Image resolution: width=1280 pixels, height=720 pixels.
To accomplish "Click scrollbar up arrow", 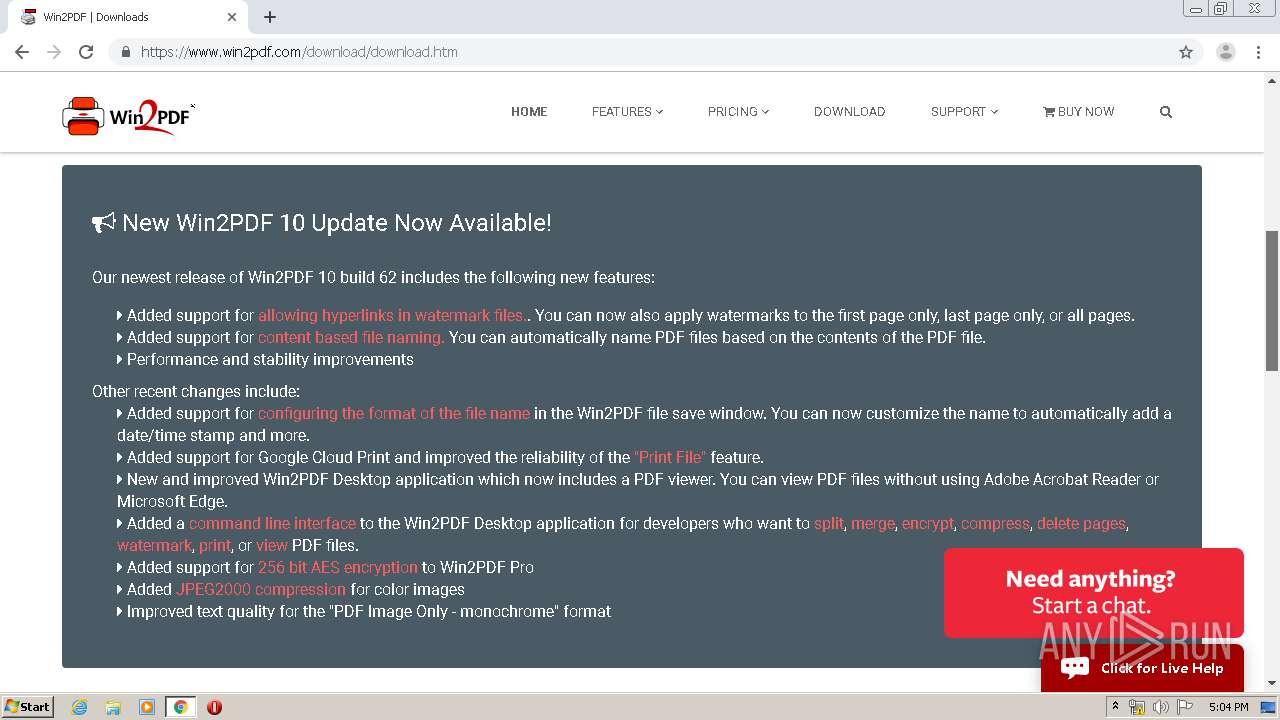I will pyautogui.click(x=1272, y=79).
